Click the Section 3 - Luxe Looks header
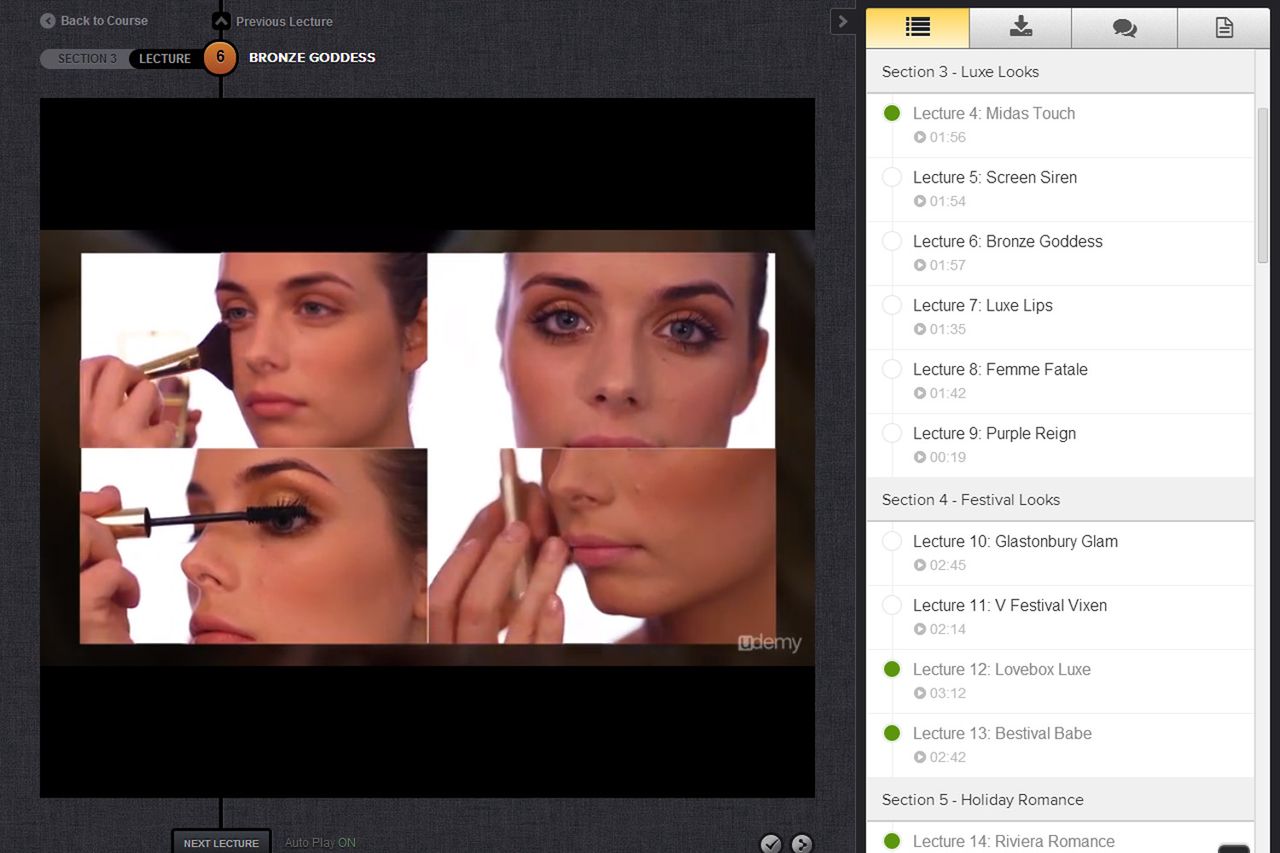Image resolution: width=1280 pixels, height=853 pixels. (1060, 72)
